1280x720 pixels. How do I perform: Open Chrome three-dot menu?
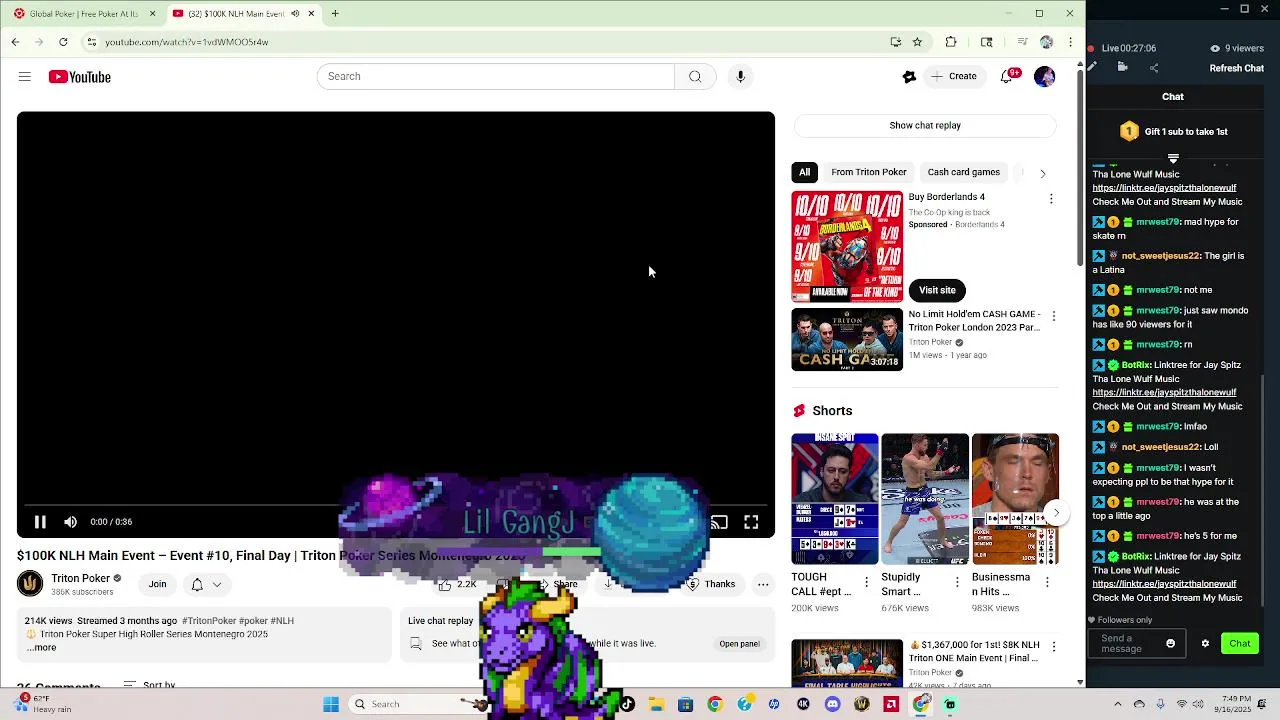(1070, 42)
